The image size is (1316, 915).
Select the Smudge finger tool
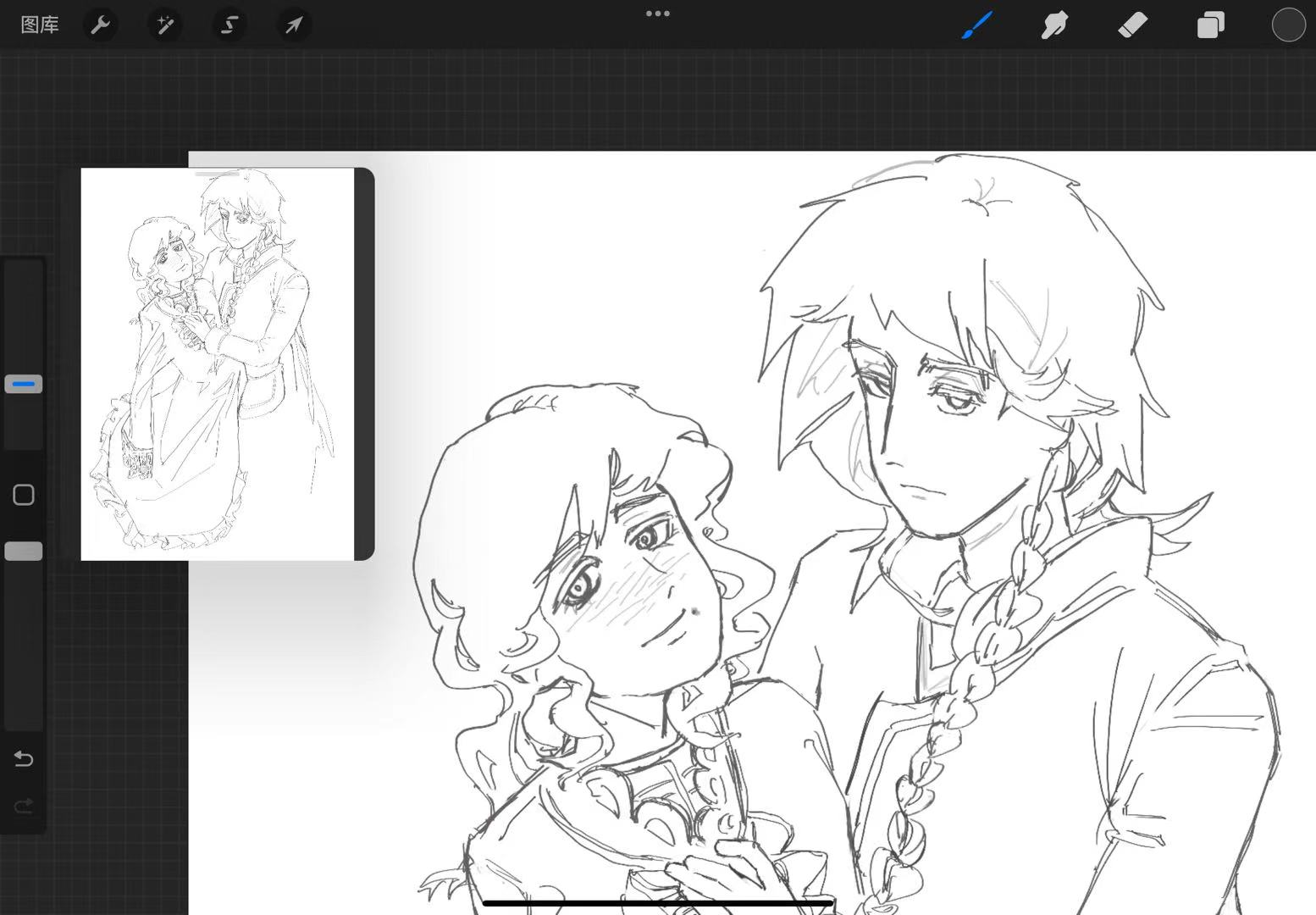pyautogui.click(x=1054, y=25)
